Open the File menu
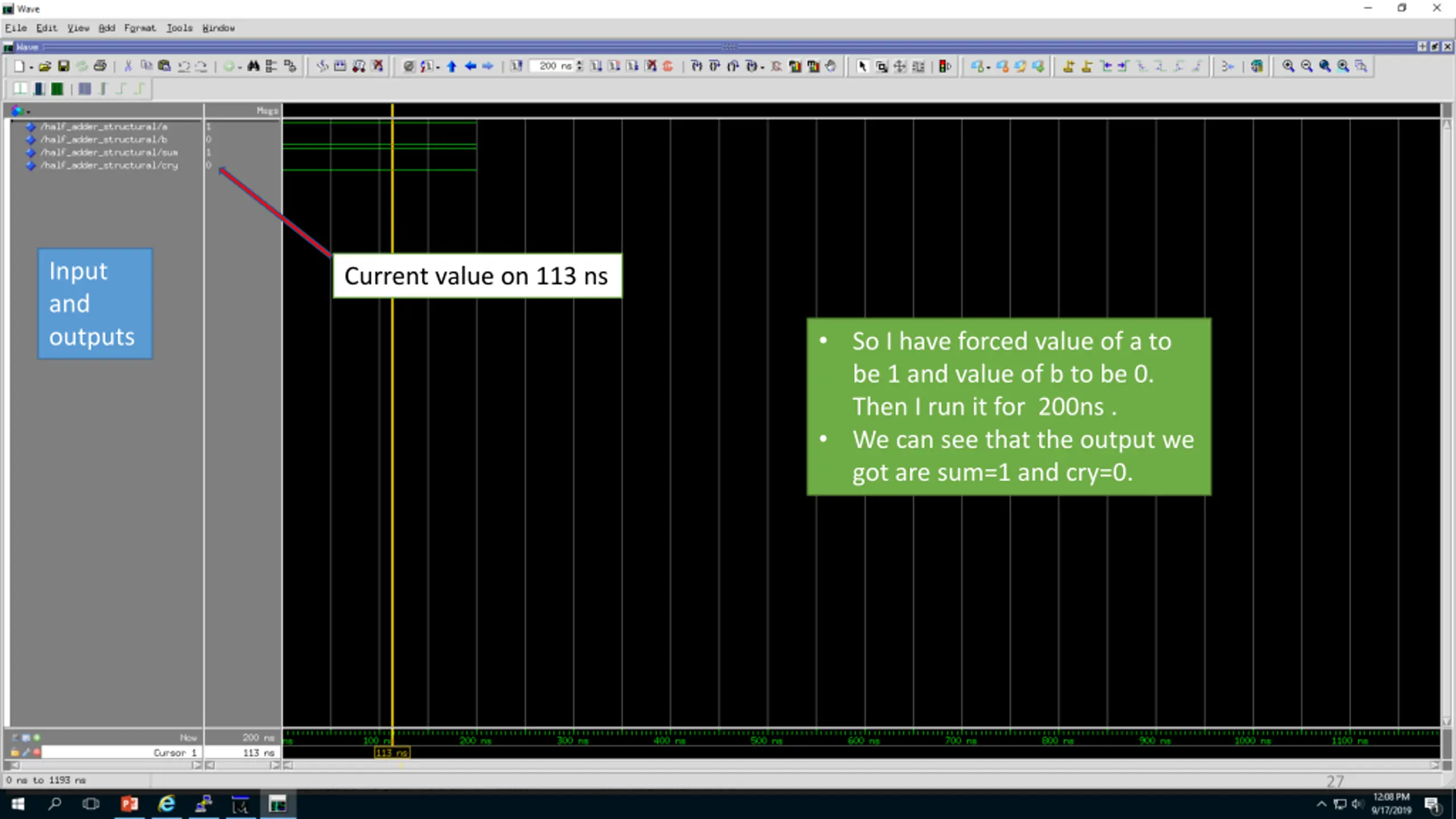The image size is (1456, 819). pyautogui.click(x=16, y=28)
